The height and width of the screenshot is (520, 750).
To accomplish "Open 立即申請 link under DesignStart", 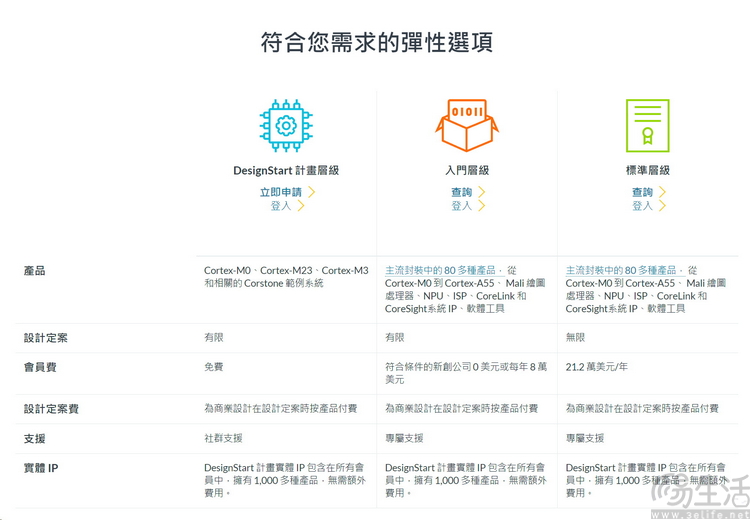I will click(281, 192).
